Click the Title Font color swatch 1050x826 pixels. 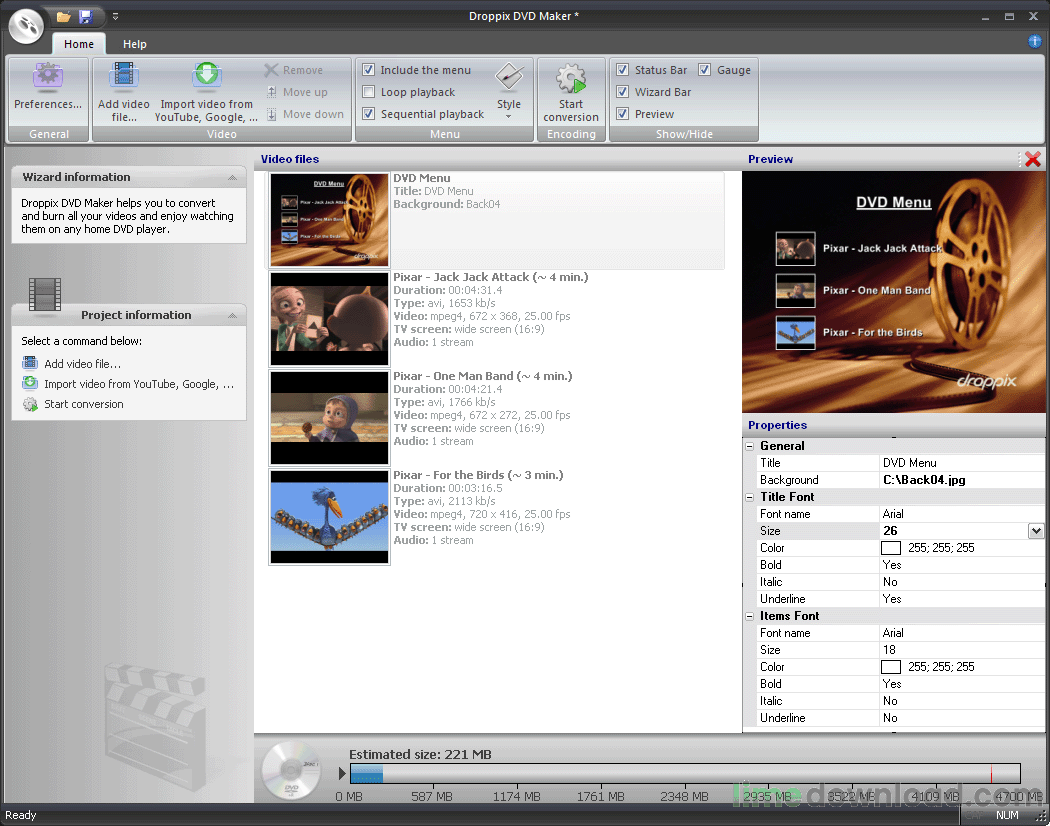click(x=890, y=548)
